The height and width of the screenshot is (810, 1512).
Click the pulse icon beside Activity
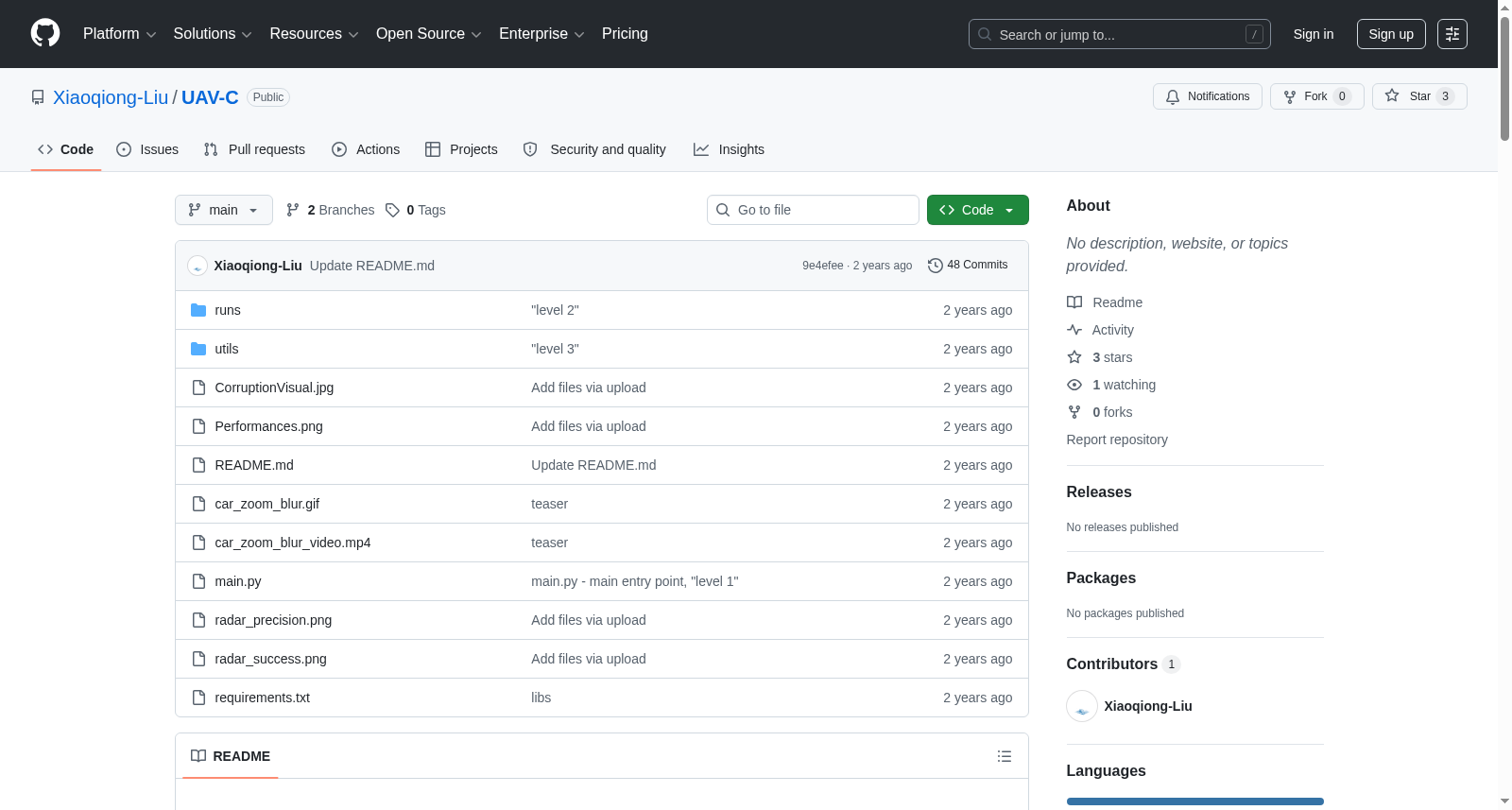click(x=1074, y=330)
